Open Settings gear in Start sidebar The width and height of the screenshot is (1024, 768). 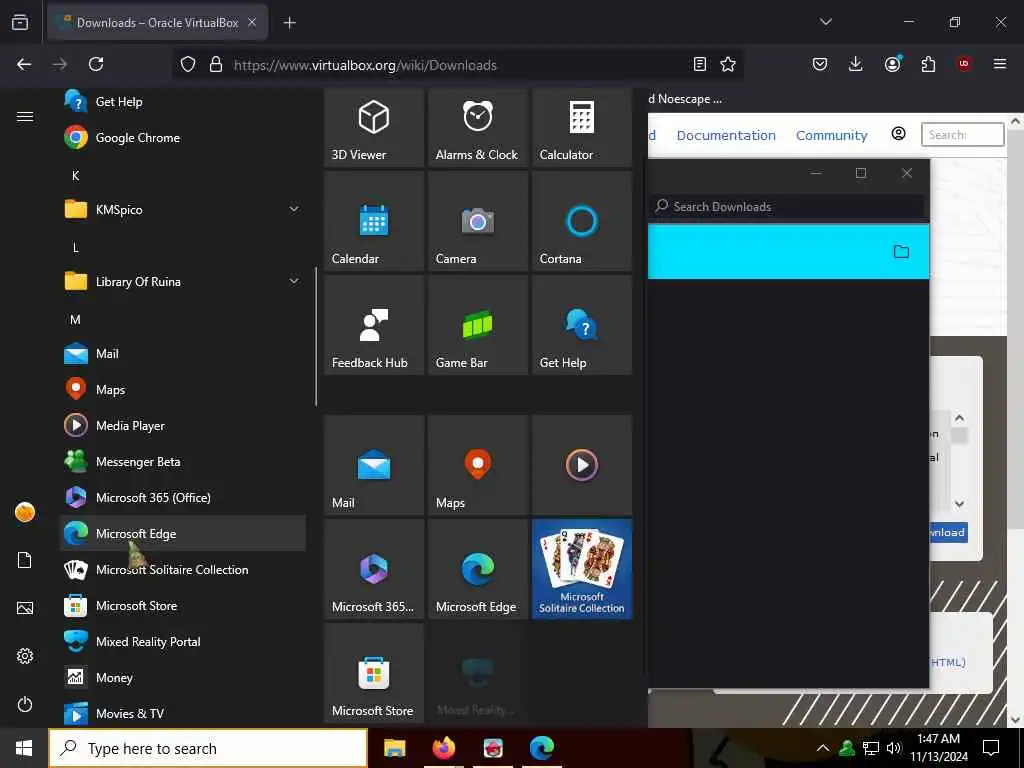[25, 656]
